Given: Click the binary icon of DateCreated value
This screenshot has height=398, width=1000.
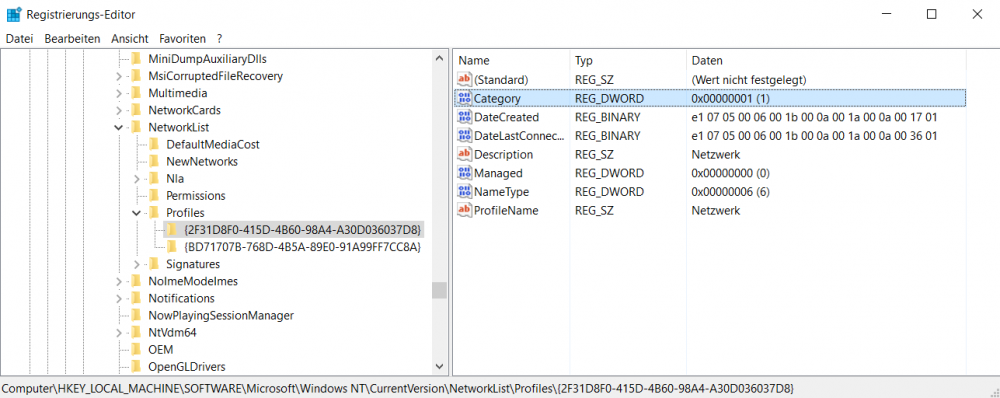Looking at the screenshot, I should coord(464,117).
